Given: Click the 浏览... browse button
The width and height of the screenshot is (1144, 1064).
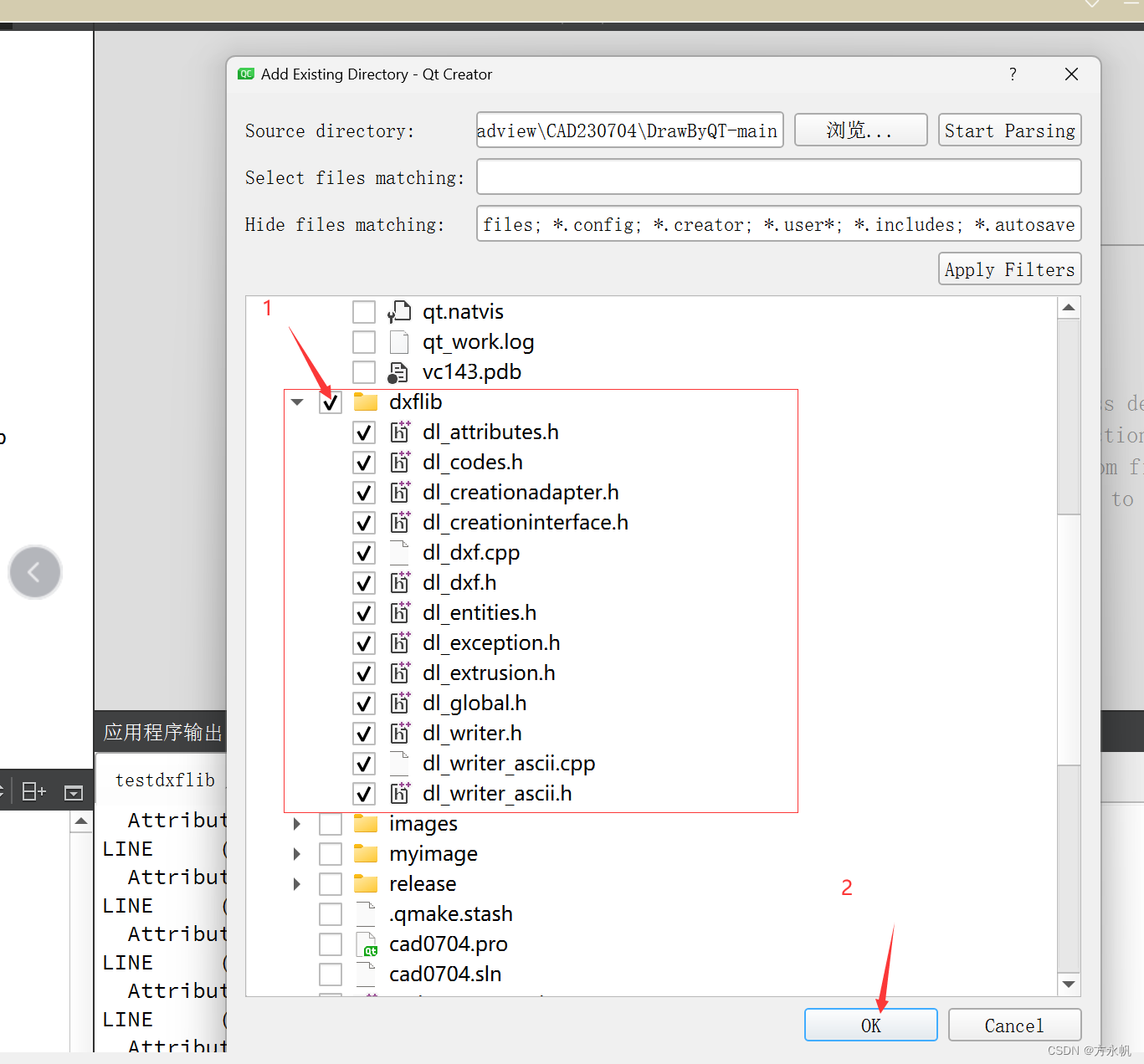Looking at the screenshot, I should (x=860, y=130).
